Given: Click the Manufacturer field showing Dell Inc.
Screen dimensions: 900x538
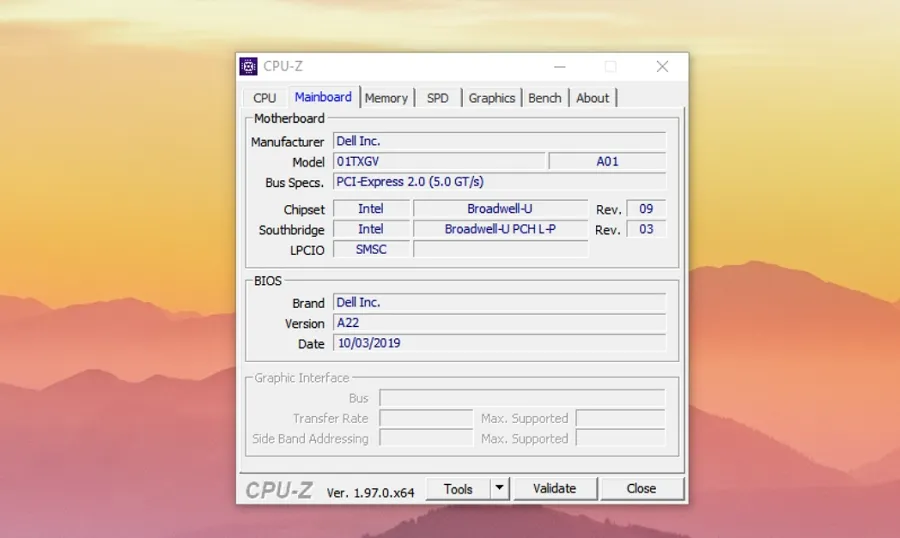Looking at the screenshot, I should tap(499, 141).
